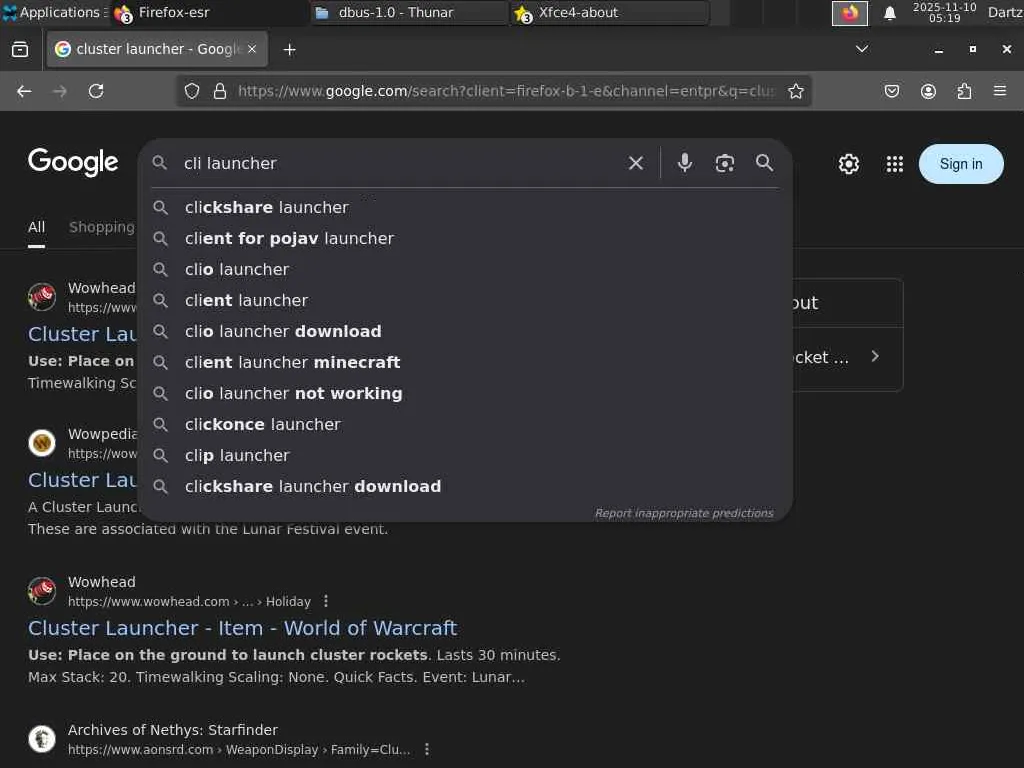This screenshot has width=1024, height=768.
Task: Reload the current page
Action: pos(96,91)
